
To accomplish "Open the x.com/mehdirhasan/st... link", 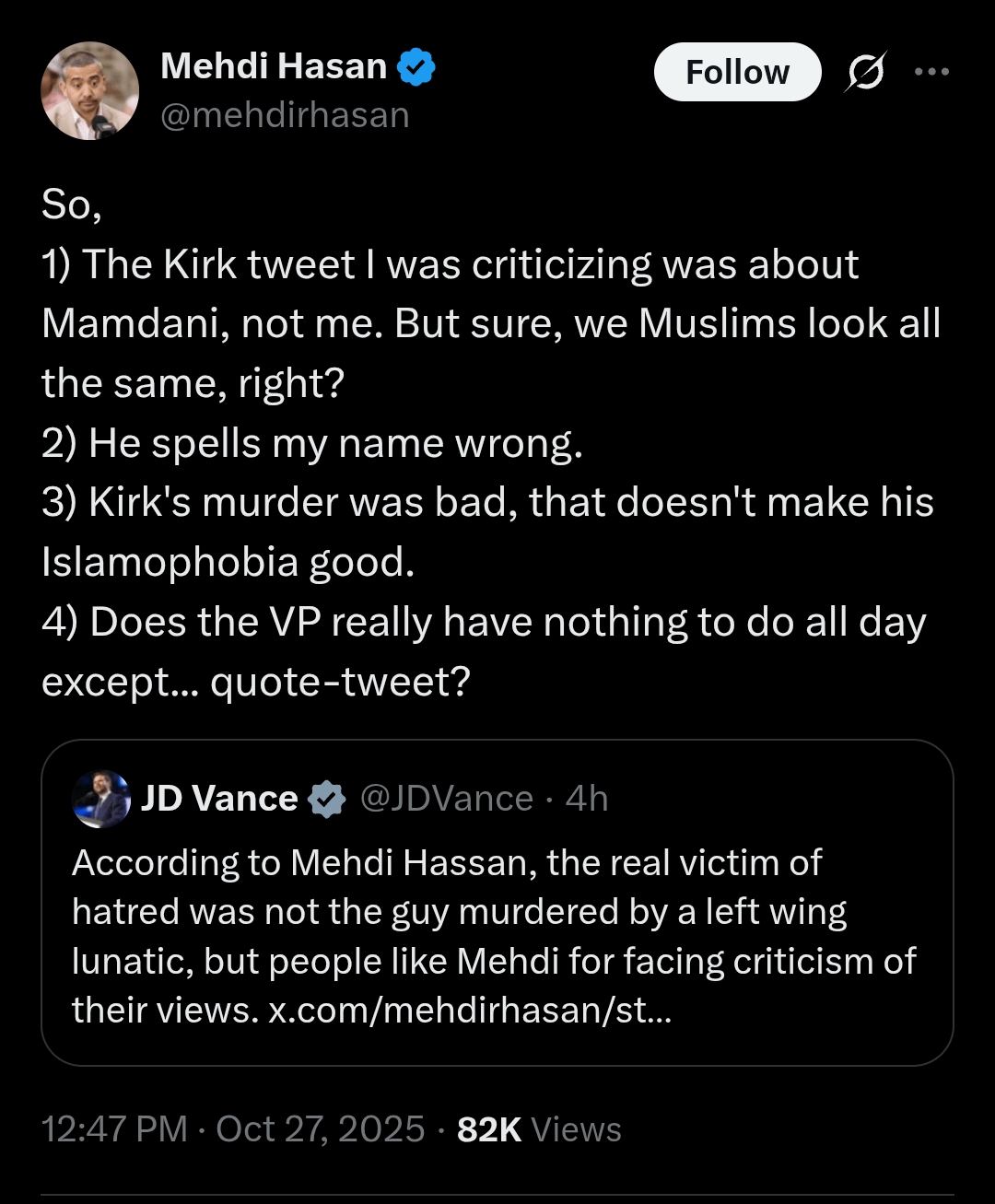I will (470, 1011).
